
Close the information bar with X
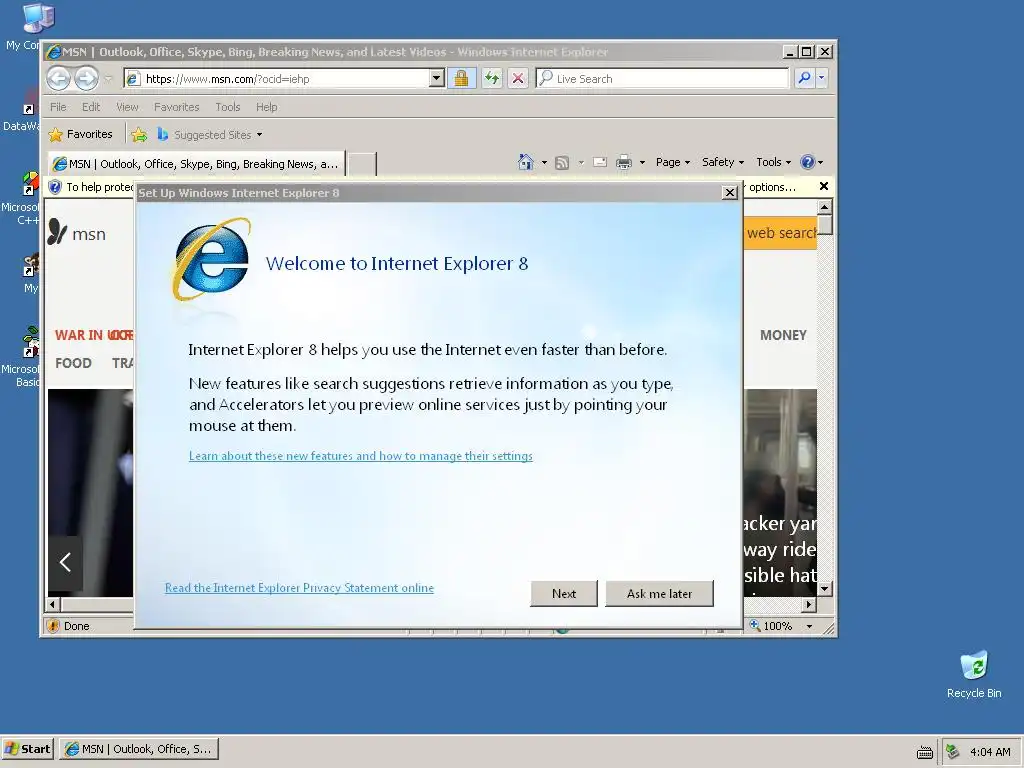pyautogui.click(x=824, y=186)
